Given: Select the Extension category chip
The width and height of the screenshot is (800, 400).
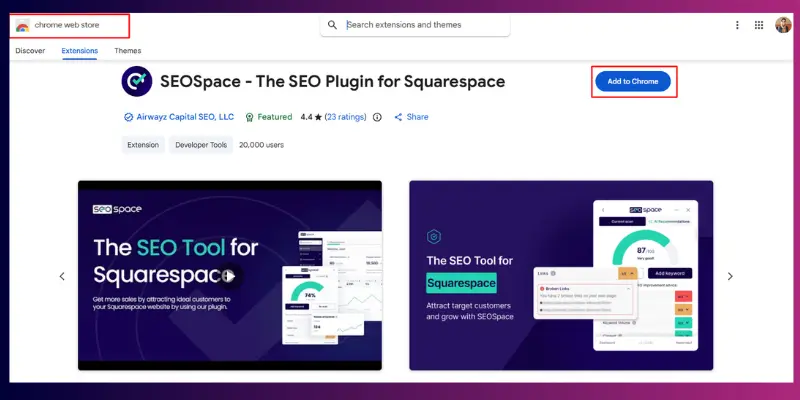Looking at the screenshot, I should coord(143,145).
